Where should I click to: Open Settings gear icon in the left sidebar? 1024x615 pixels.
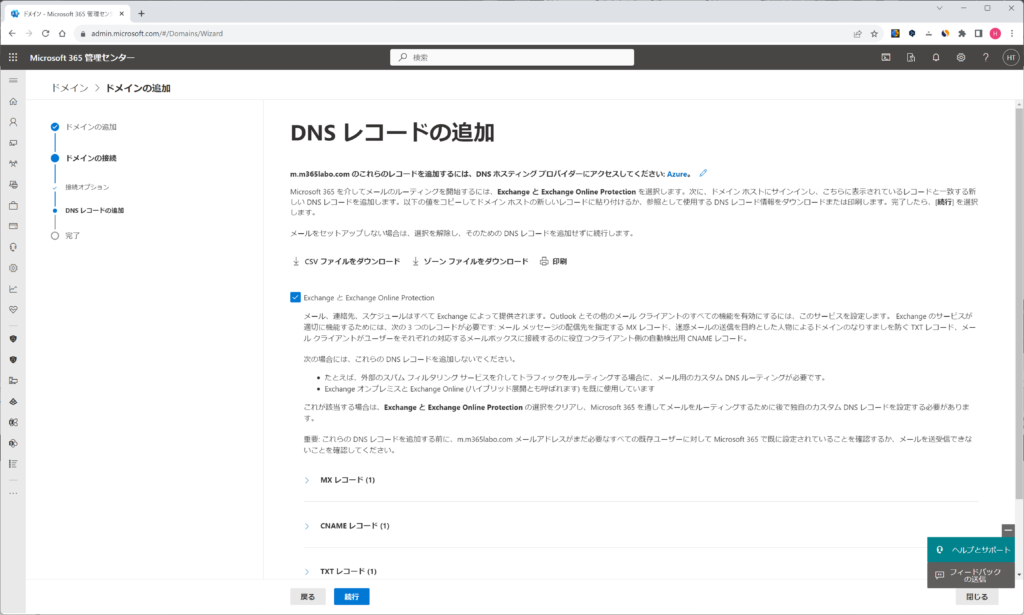tap(13, 268)
